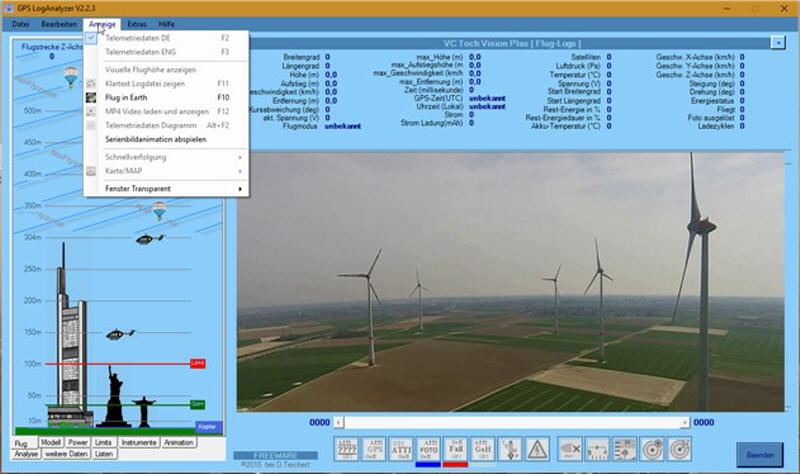This screenshot has width=800, height=474.
Task: Switch to the Limits tab
Action: tap(104, 442)
